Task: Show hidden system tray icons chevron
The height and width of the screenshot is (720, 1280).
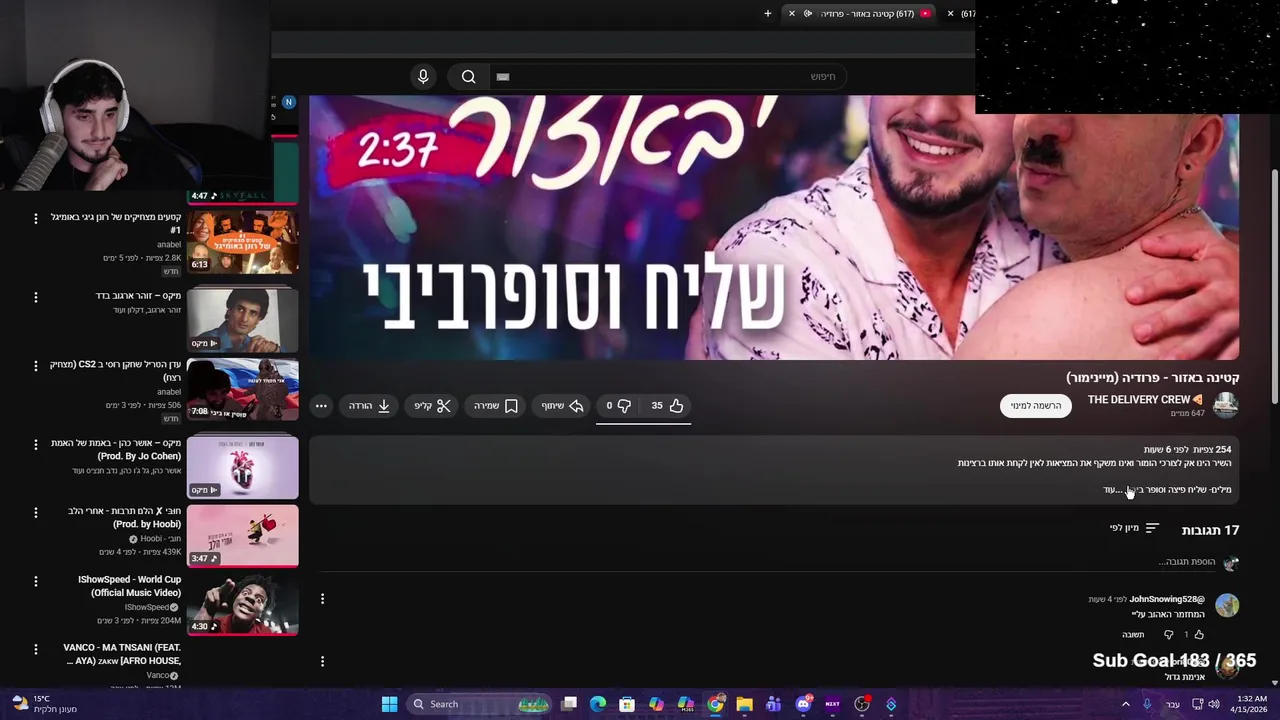Action: [1125, 704]
